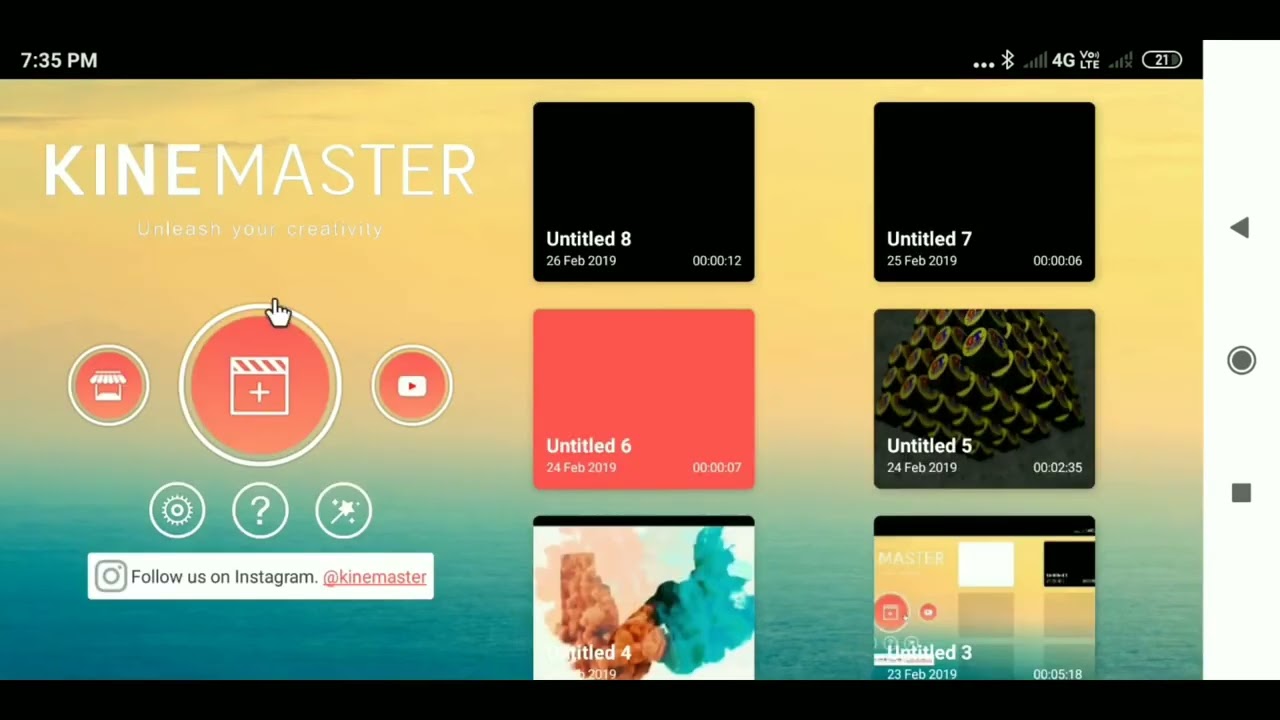Tap the Android home circle button

tap(1241, 361)
